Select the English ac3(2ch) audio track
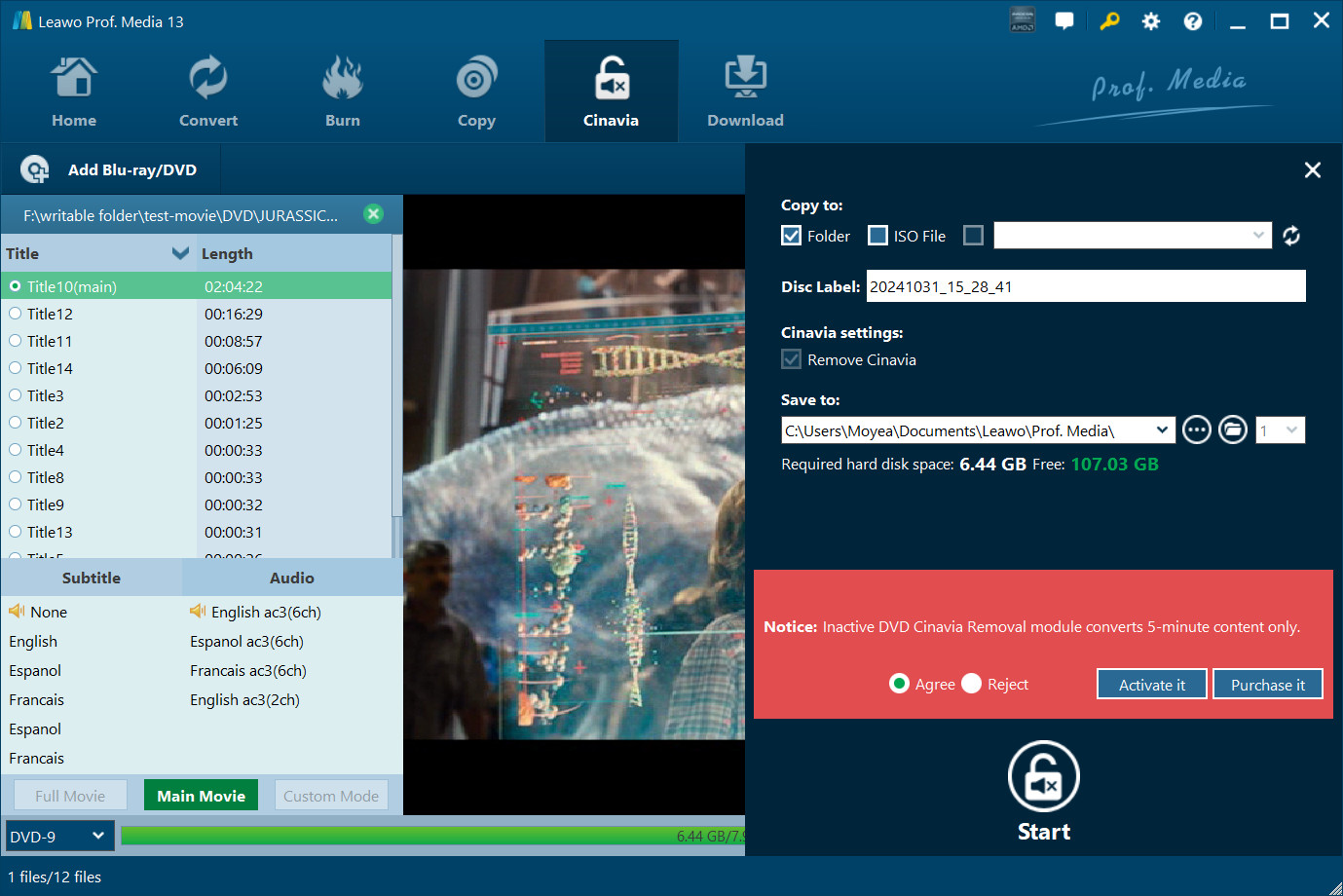Screen dimensions: 1343x896 click(x=244, y=699)
